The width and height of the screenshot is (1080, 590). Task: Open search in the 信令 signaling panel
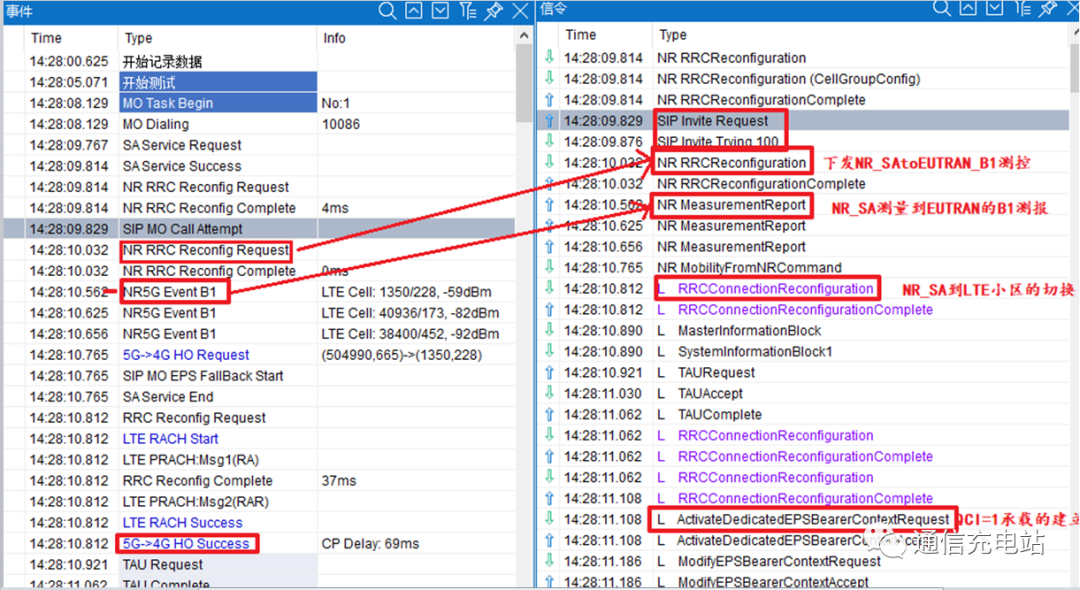[x=942, y=8]
